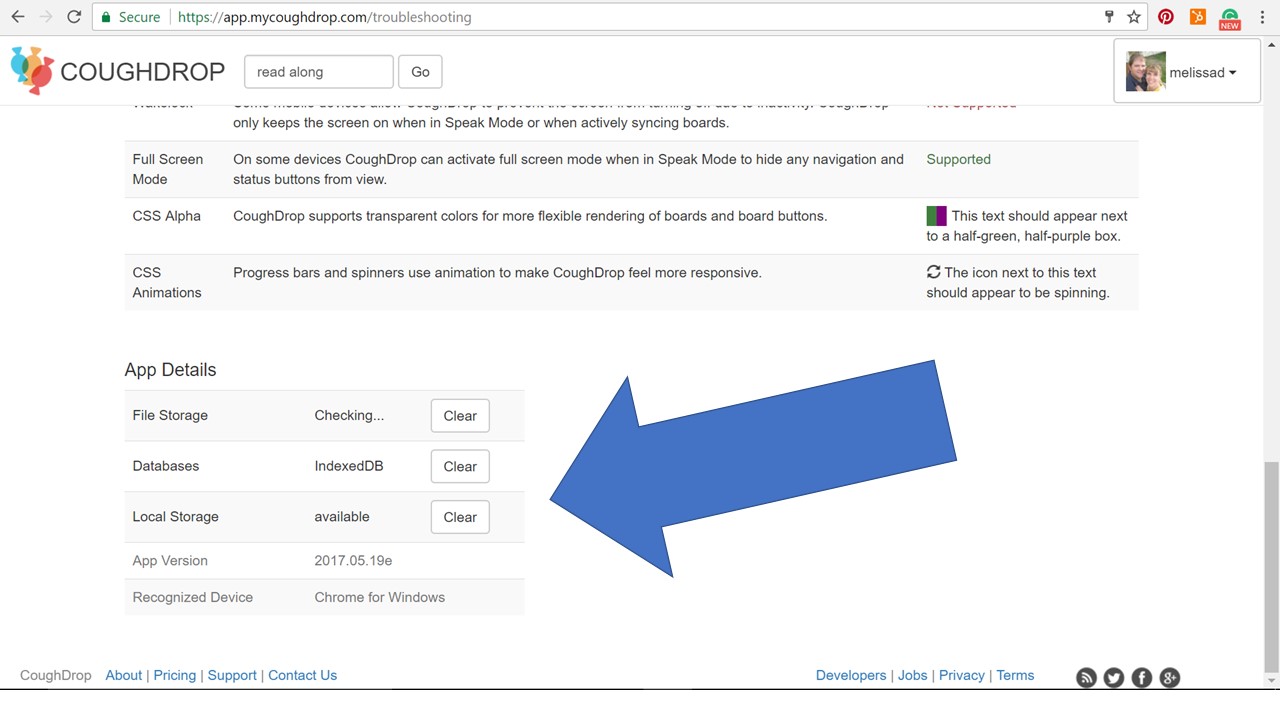This screenshot has height=720, width=1280.
Task: Open the Contact Us footer link
Action: (302, 675)
